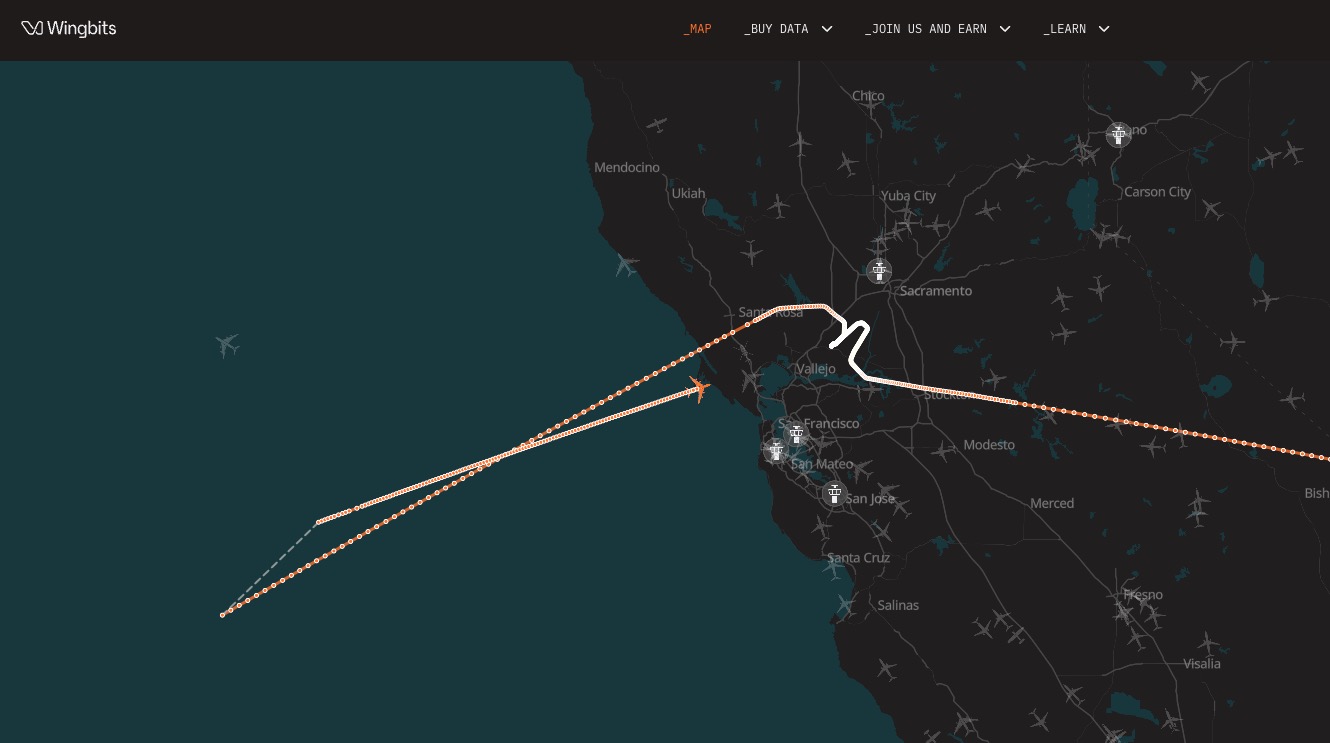This screenshot has width=1330, height=743.
Task: Open the _MAP menu item
Action: point(697,29)
